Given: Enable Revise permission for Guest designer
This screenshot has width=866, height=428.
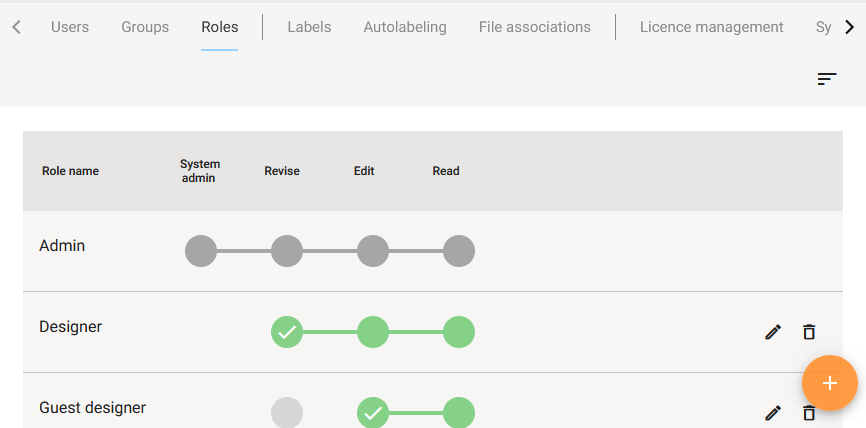Looking at the screenshot, I should (x=287, y=412).
